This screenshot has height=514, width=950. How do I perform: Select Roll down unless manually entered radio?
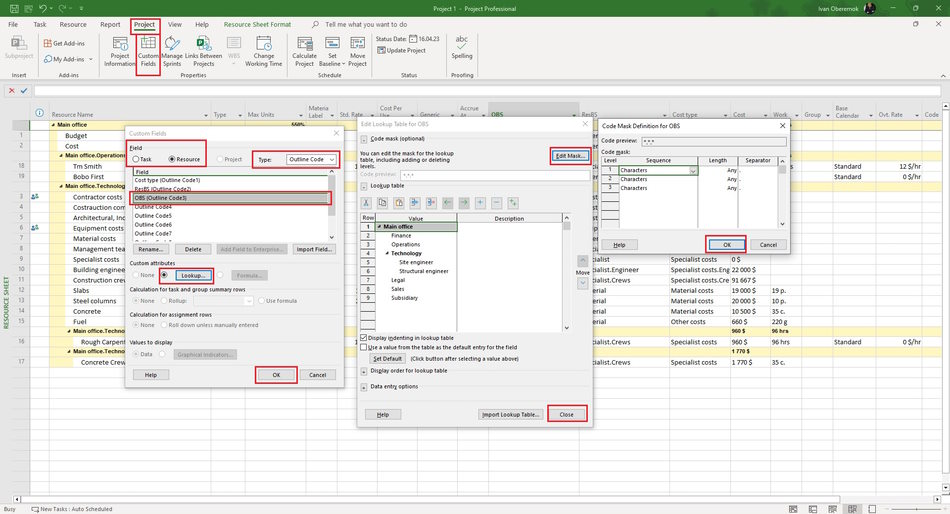[x=164, y=325]
